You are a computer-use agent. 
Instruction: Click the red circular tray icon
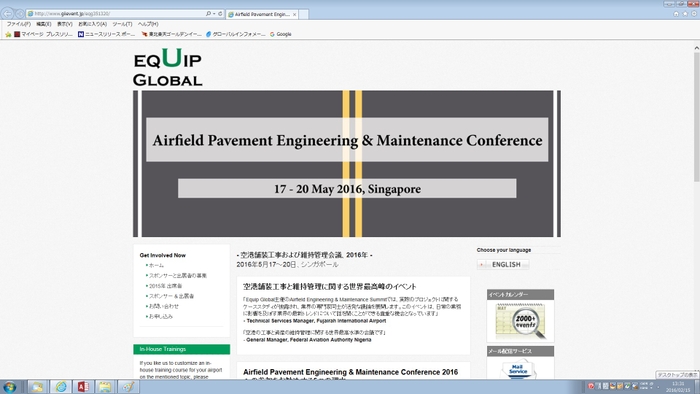(591, 386)
